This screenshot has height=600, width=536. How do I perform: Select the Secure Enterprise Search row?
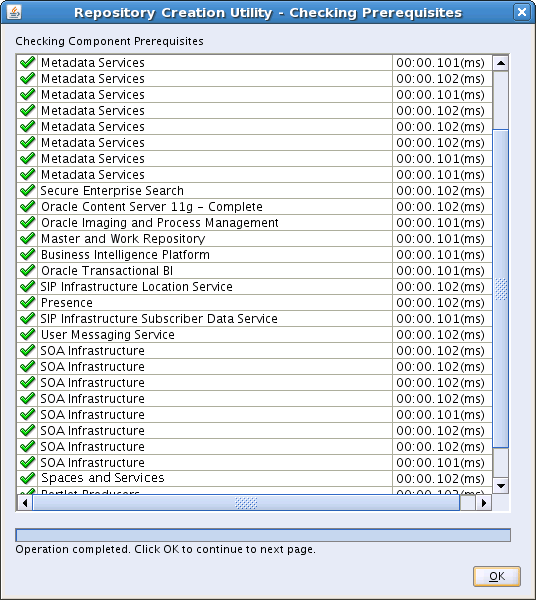coord(254,191)
